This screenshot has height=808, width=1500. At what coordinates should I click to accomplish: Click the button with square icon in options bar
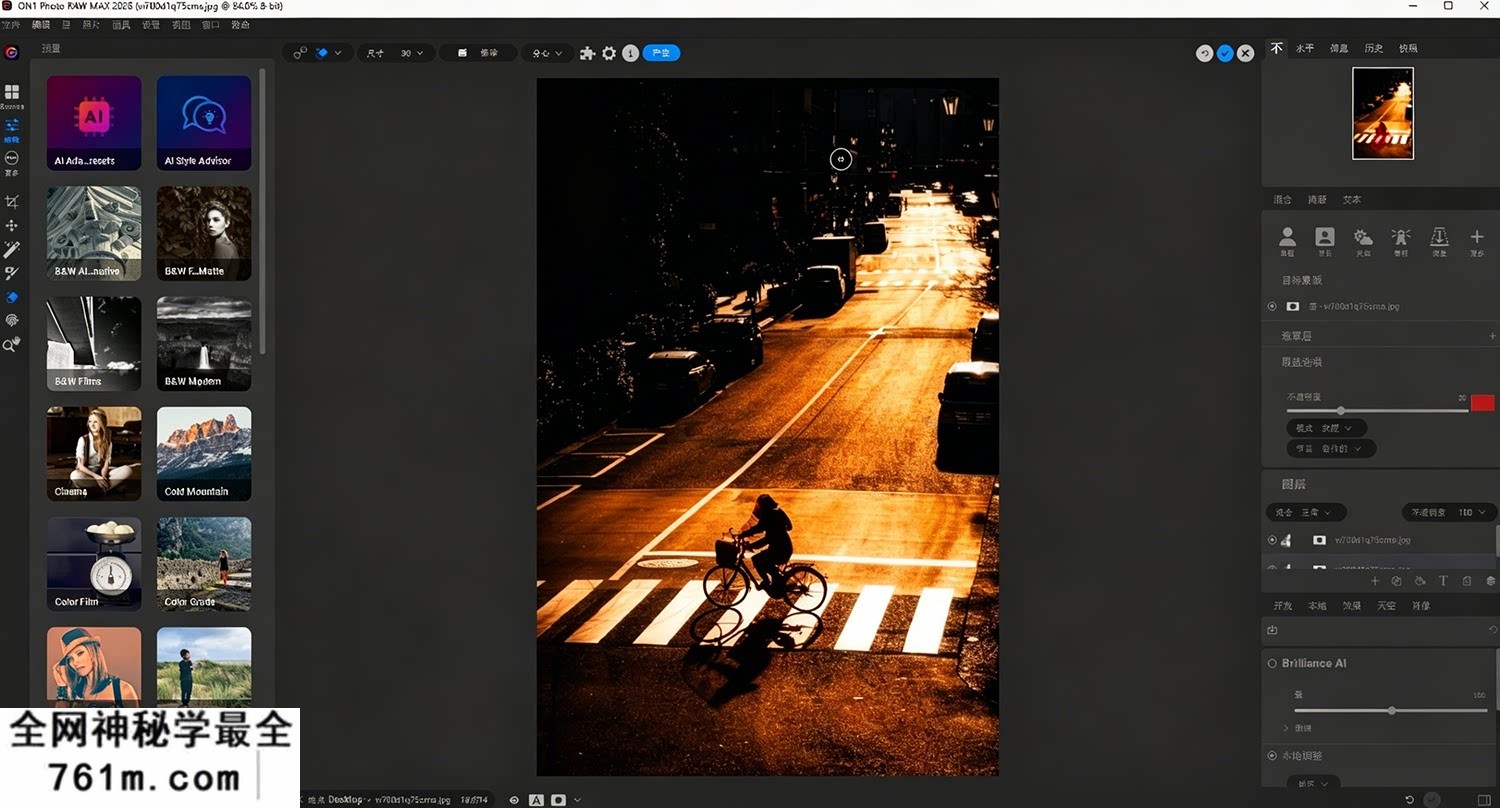tap(478, 53)
